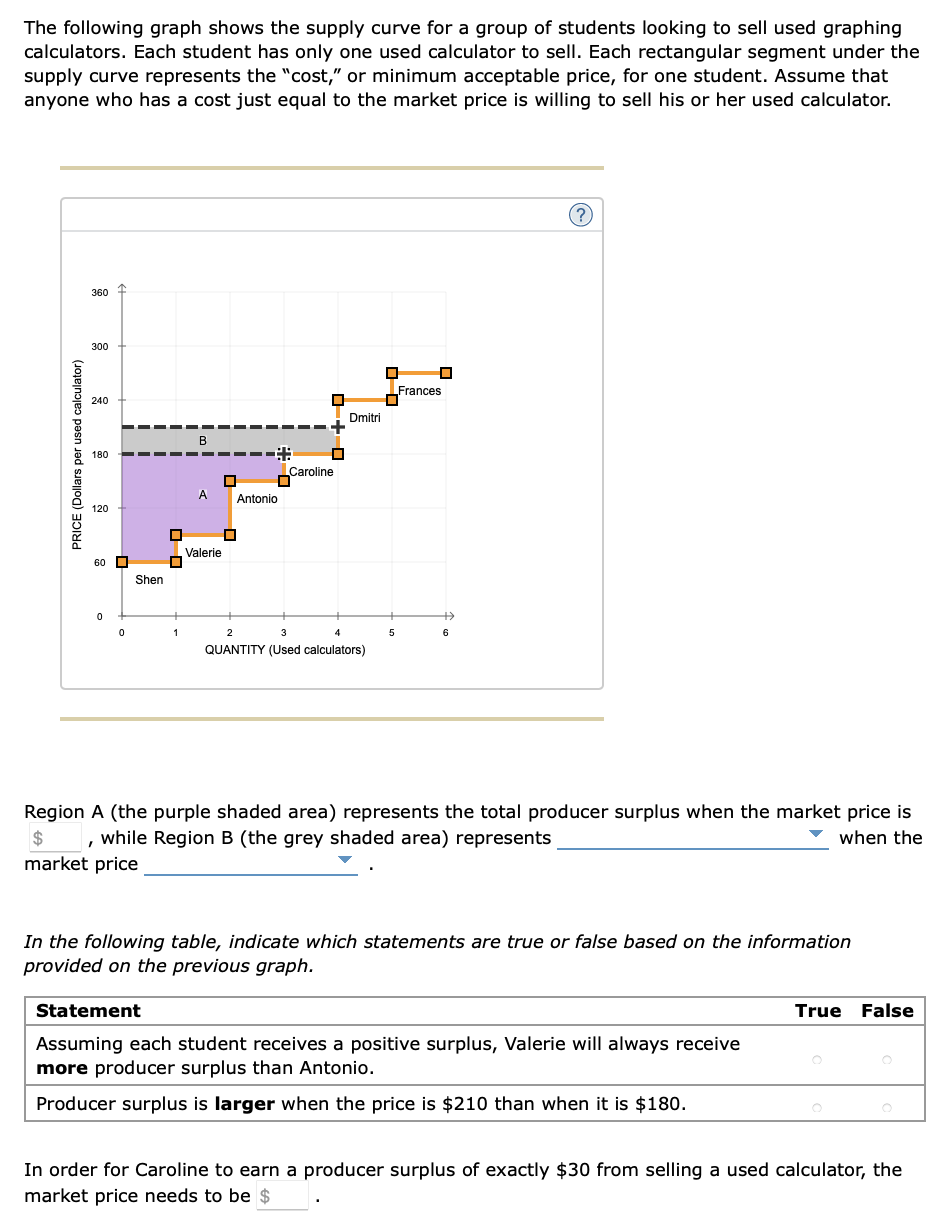Image resolution: width=952 pixels, height=1228 pixels.
Task: Select the marker at the top of Dmitri's segment
Action: (338, 400)
